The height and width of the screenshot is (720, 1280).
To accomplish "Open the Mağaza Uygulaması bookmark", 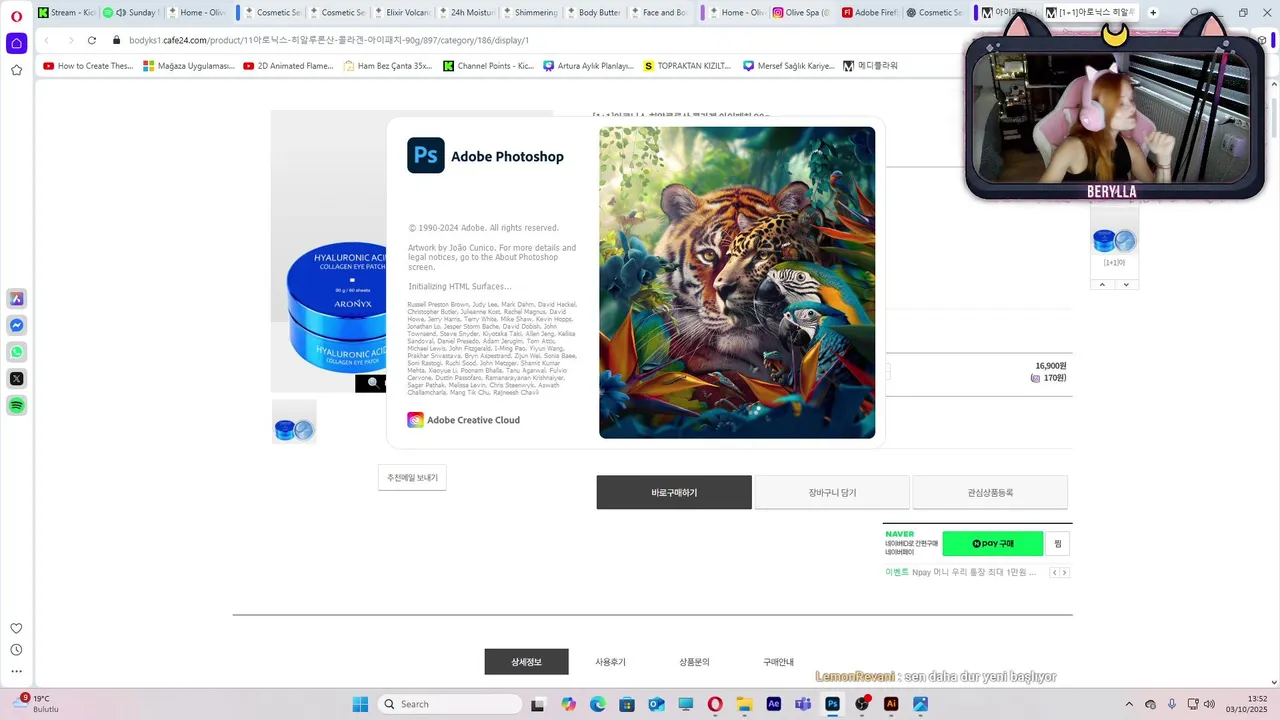I will [x=189, y=66].
